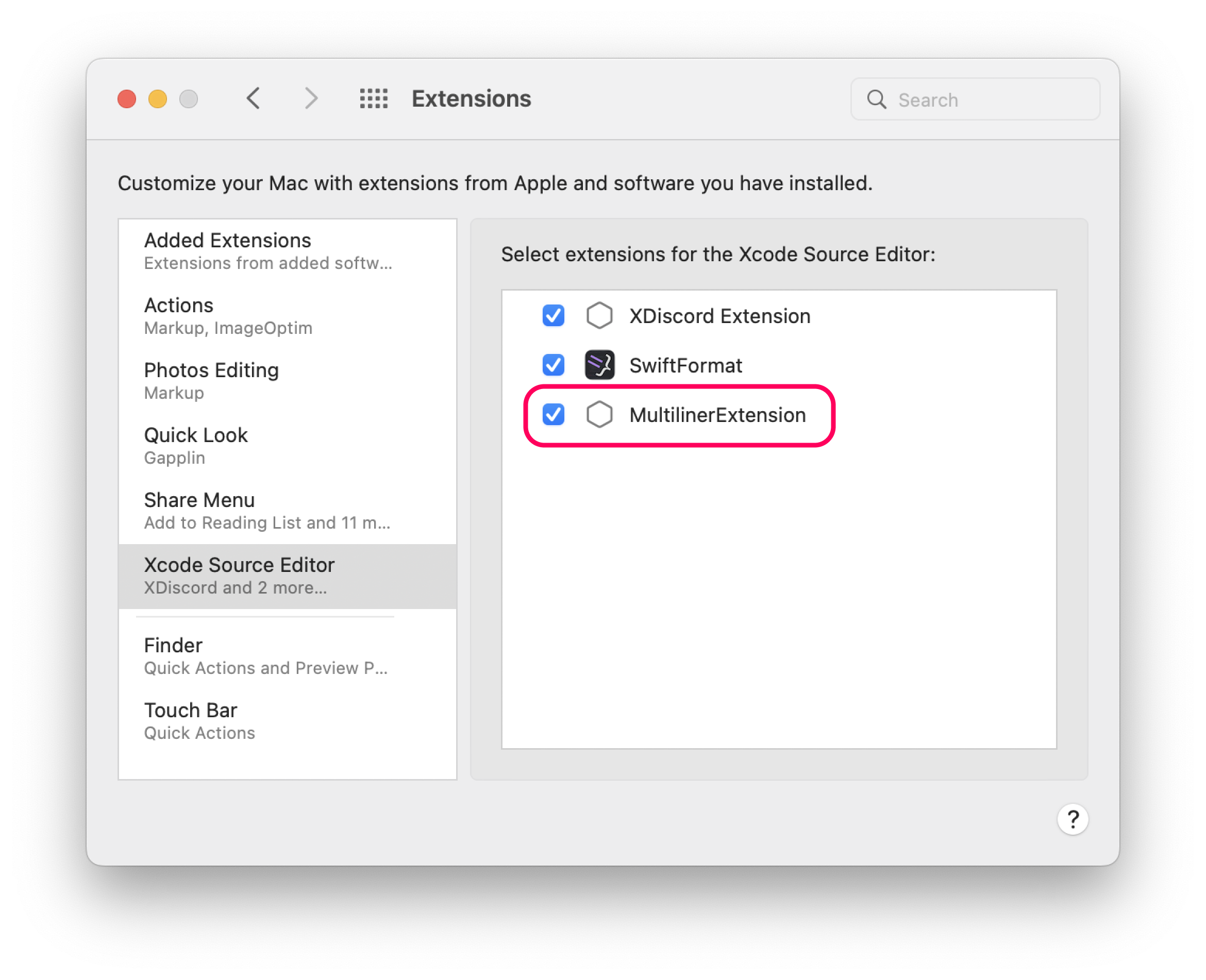Click the MultilinerExtension hexagon icon

(x=599, y=415)
